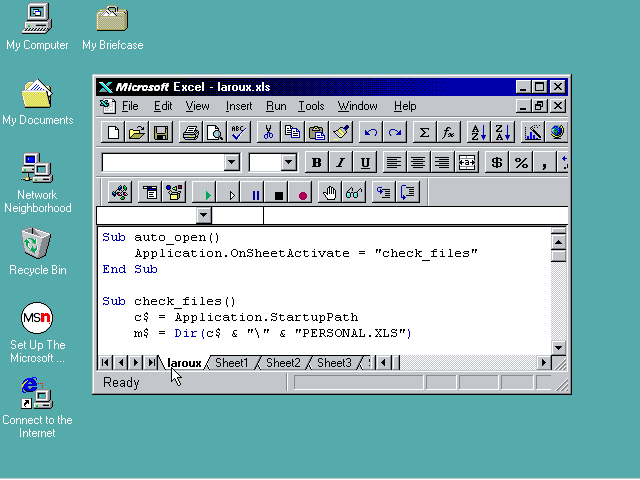Toggle align right
The image size is (640, 480).
click(442, 162)
